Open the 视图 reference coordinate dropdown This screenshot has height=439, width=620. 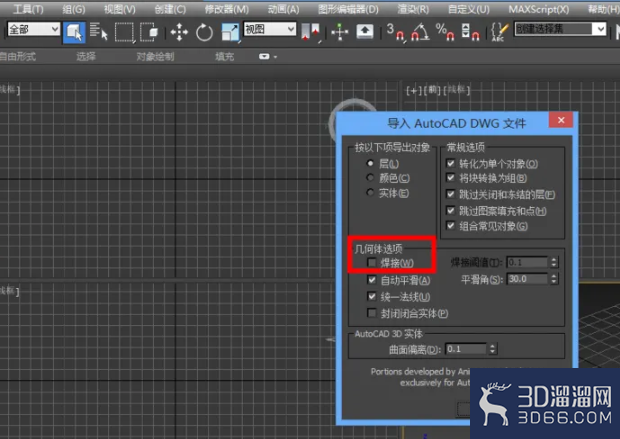270,29
